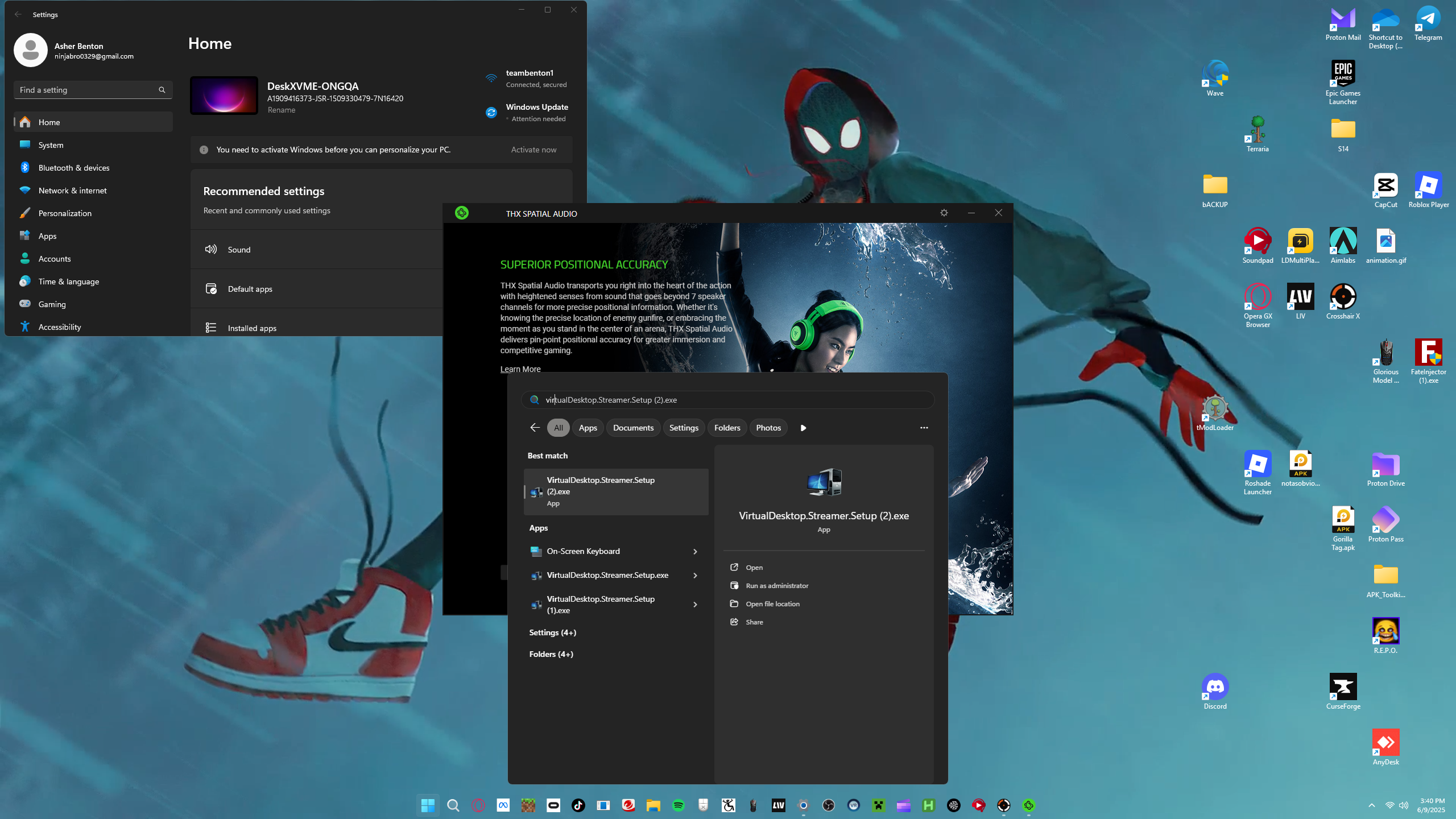This screenshot has height=819, width=1456.
Task: Expand VirtualDesktop.Streamer.Setup (1).exe arrow
Action: click(x=695, y=605)
